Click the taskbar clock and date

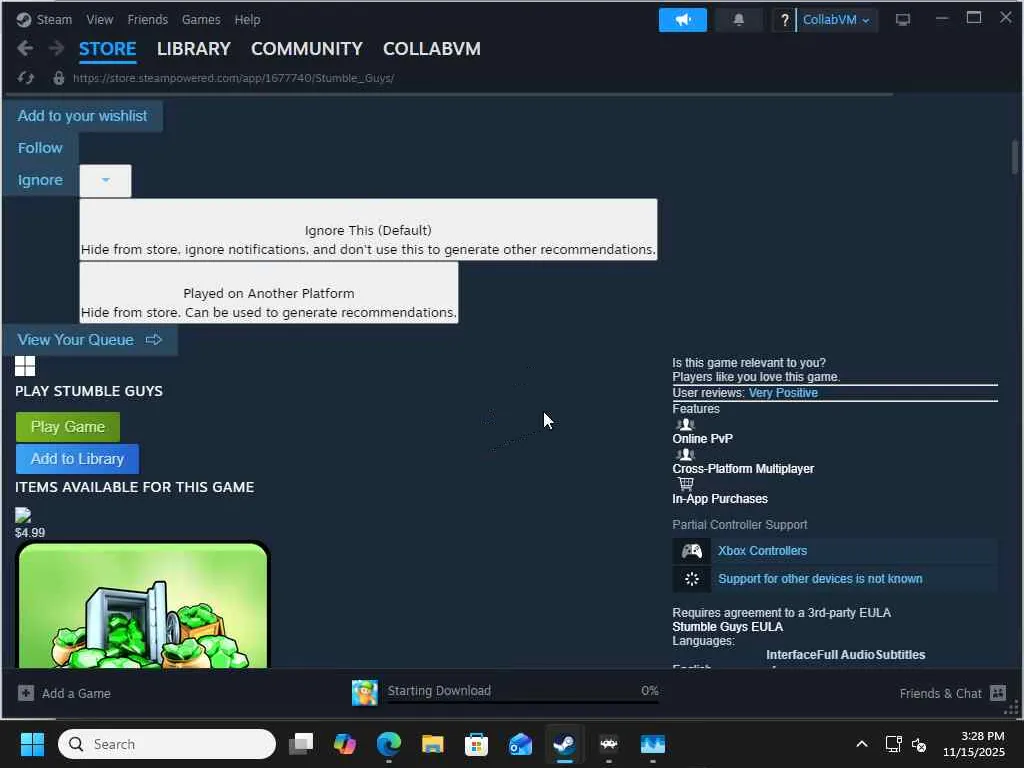pos(973,744)
